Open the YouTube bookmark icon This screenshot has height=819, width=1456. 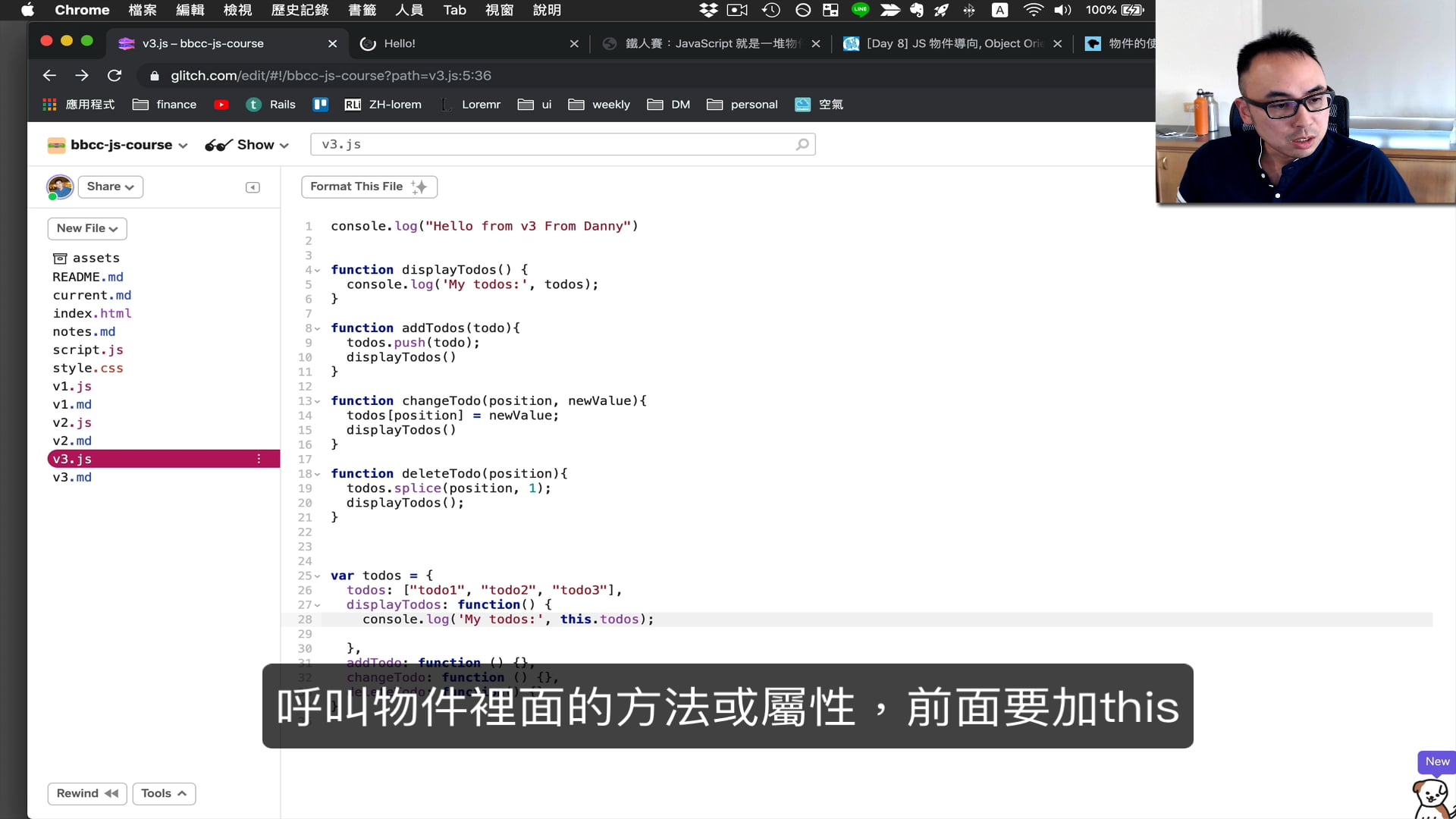[x=221, y=105]
